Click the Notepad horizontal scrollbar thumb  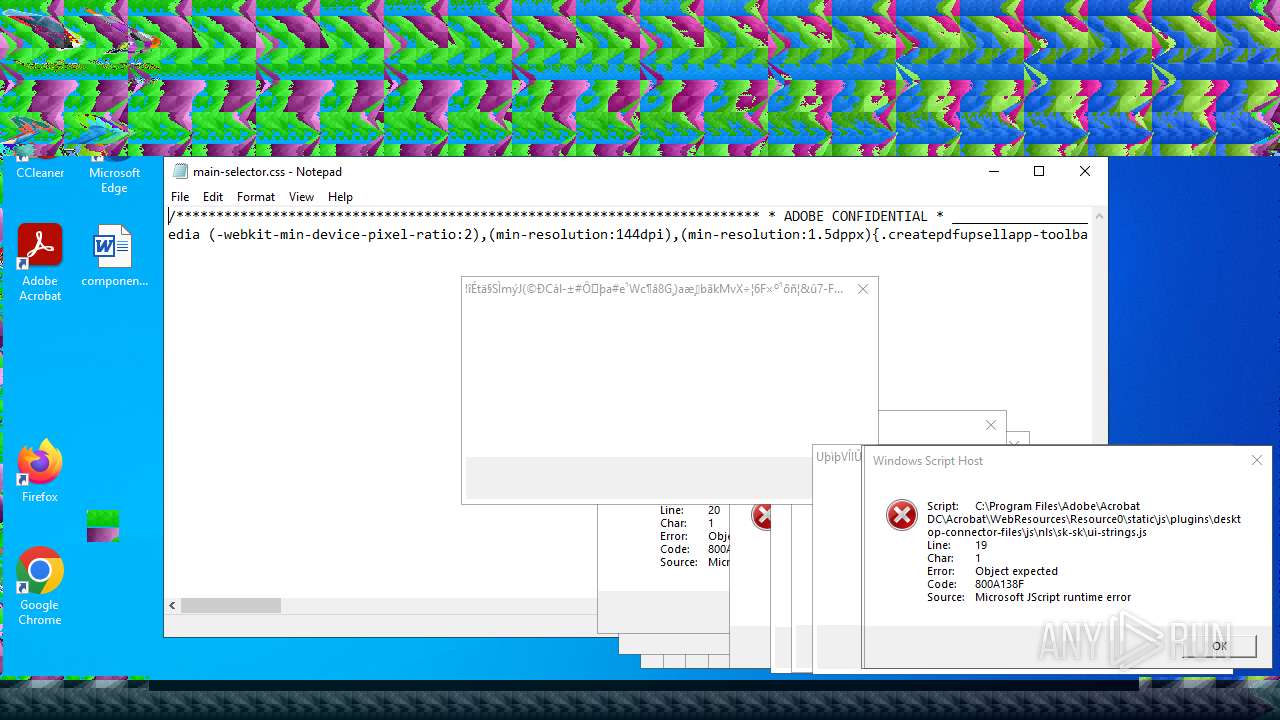point(231,605)
